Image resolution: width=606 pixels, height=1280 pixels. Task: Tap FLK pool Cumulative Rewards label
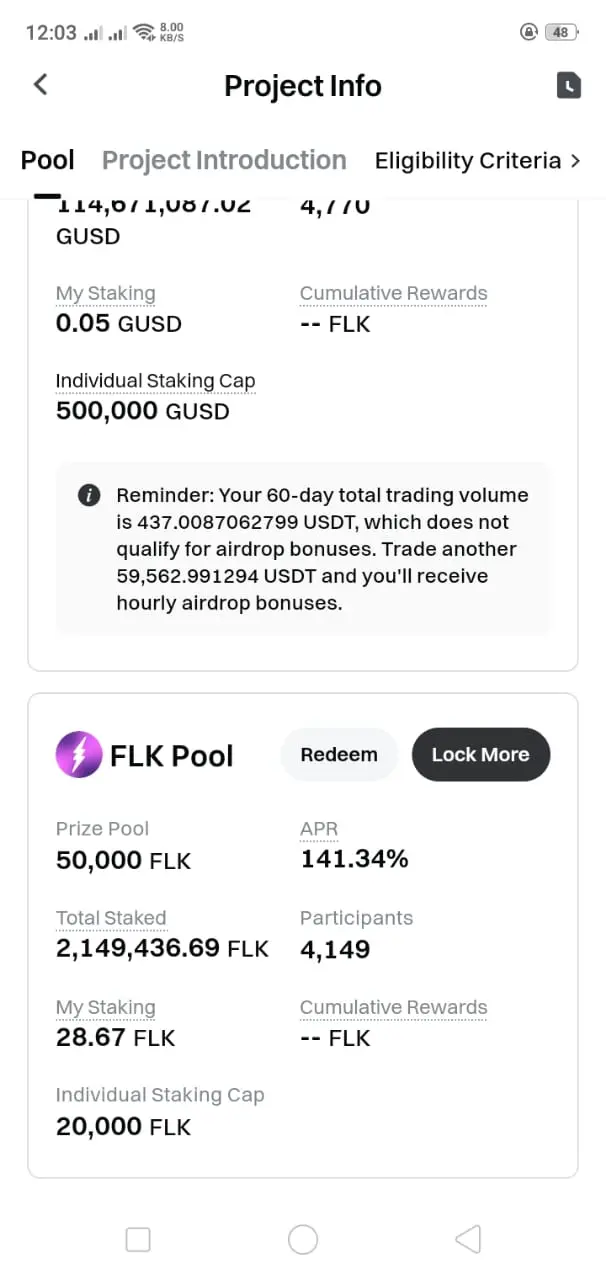(393, 1007)
